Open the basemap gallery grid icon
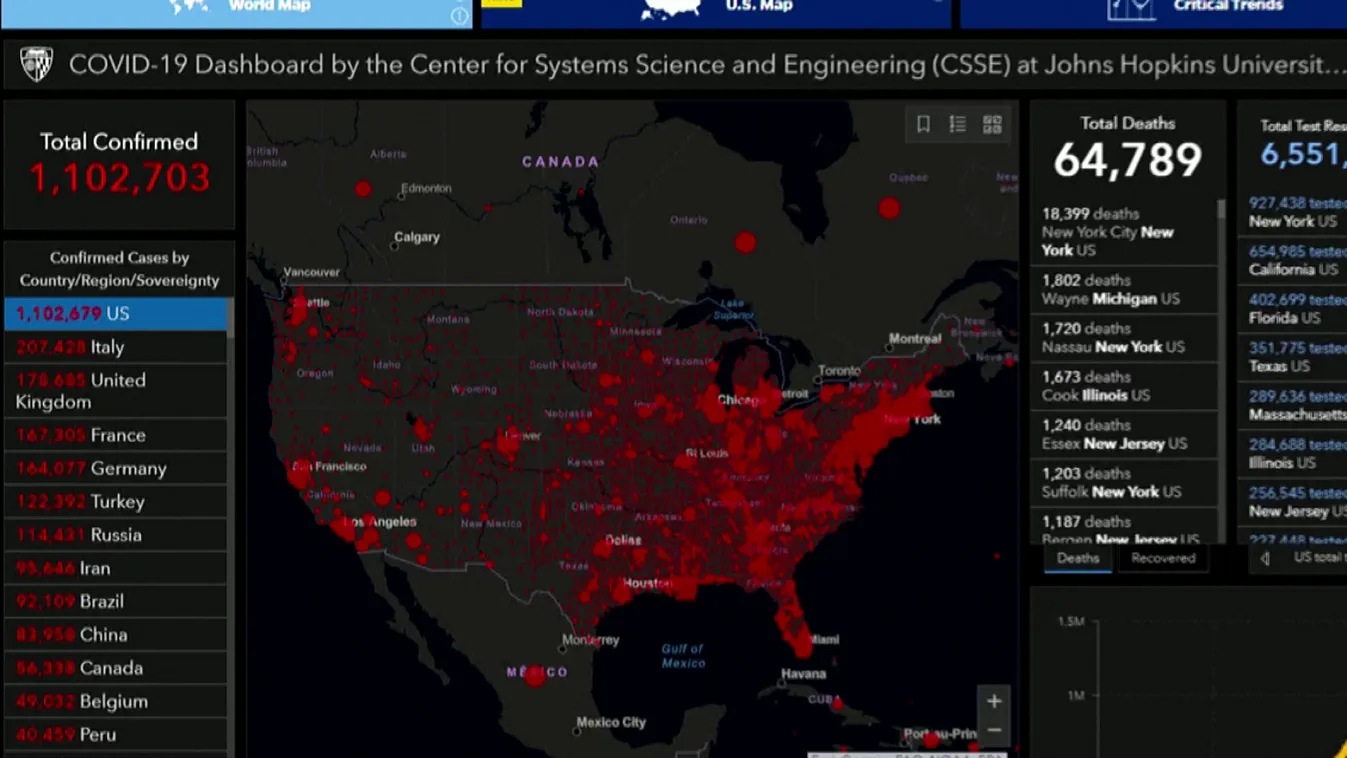This screenshot has width=1347, height=758. (x=992, y=124)
